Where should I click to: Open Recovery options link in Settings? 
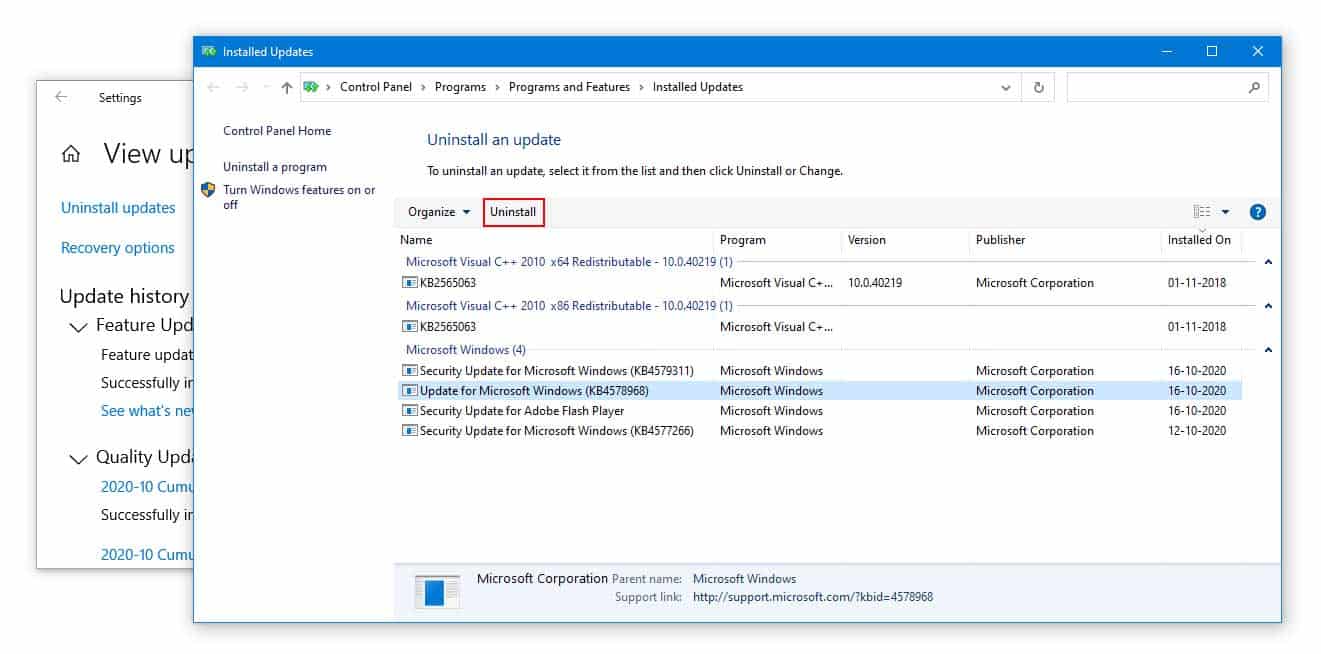pyautogui.click(x=118, y=248)
